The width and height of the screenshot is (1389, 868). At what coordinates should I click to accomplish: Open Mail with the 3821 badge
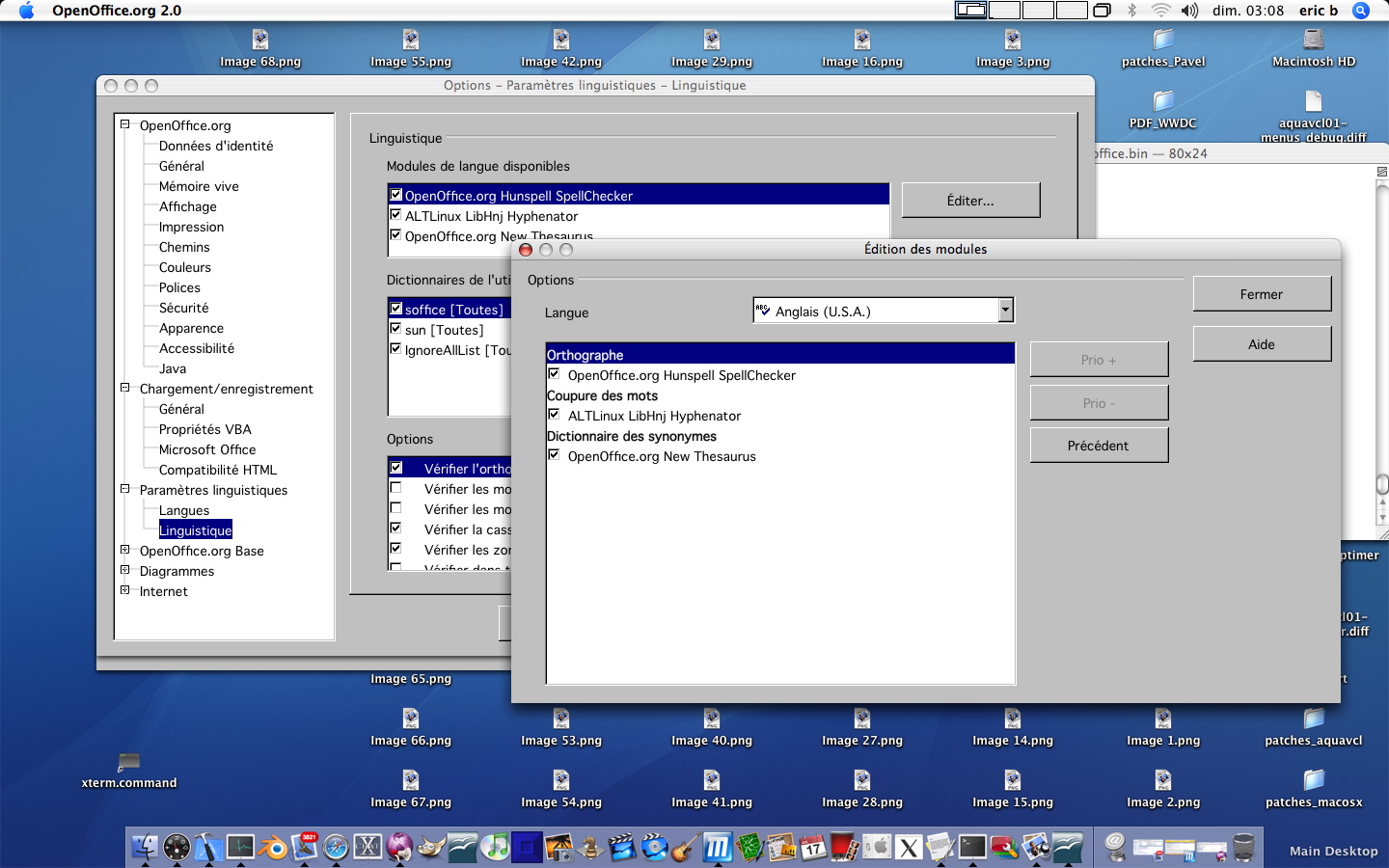tap(304, 847)
